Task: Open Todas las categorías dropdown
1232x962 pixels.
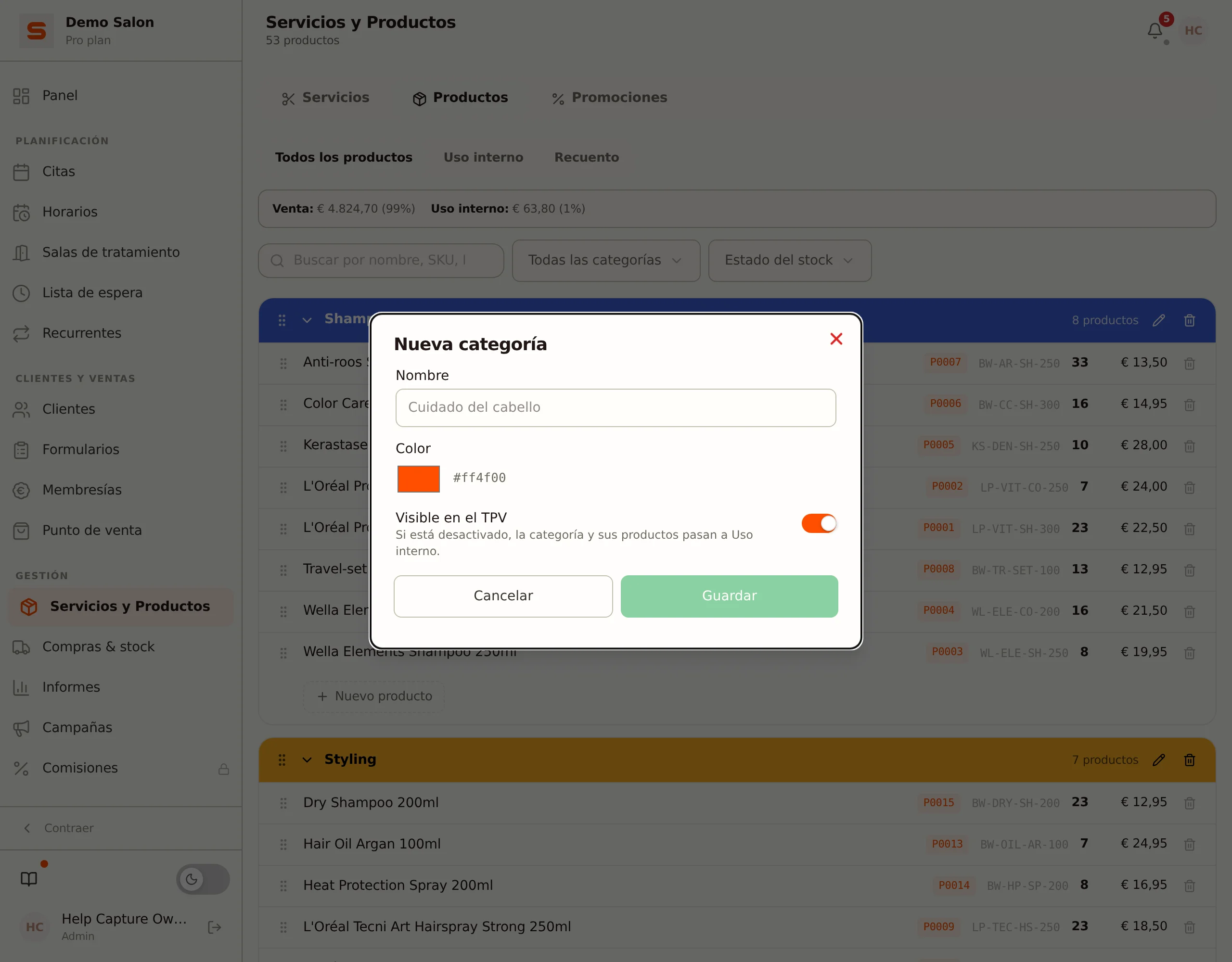Action: pos(606,260)
